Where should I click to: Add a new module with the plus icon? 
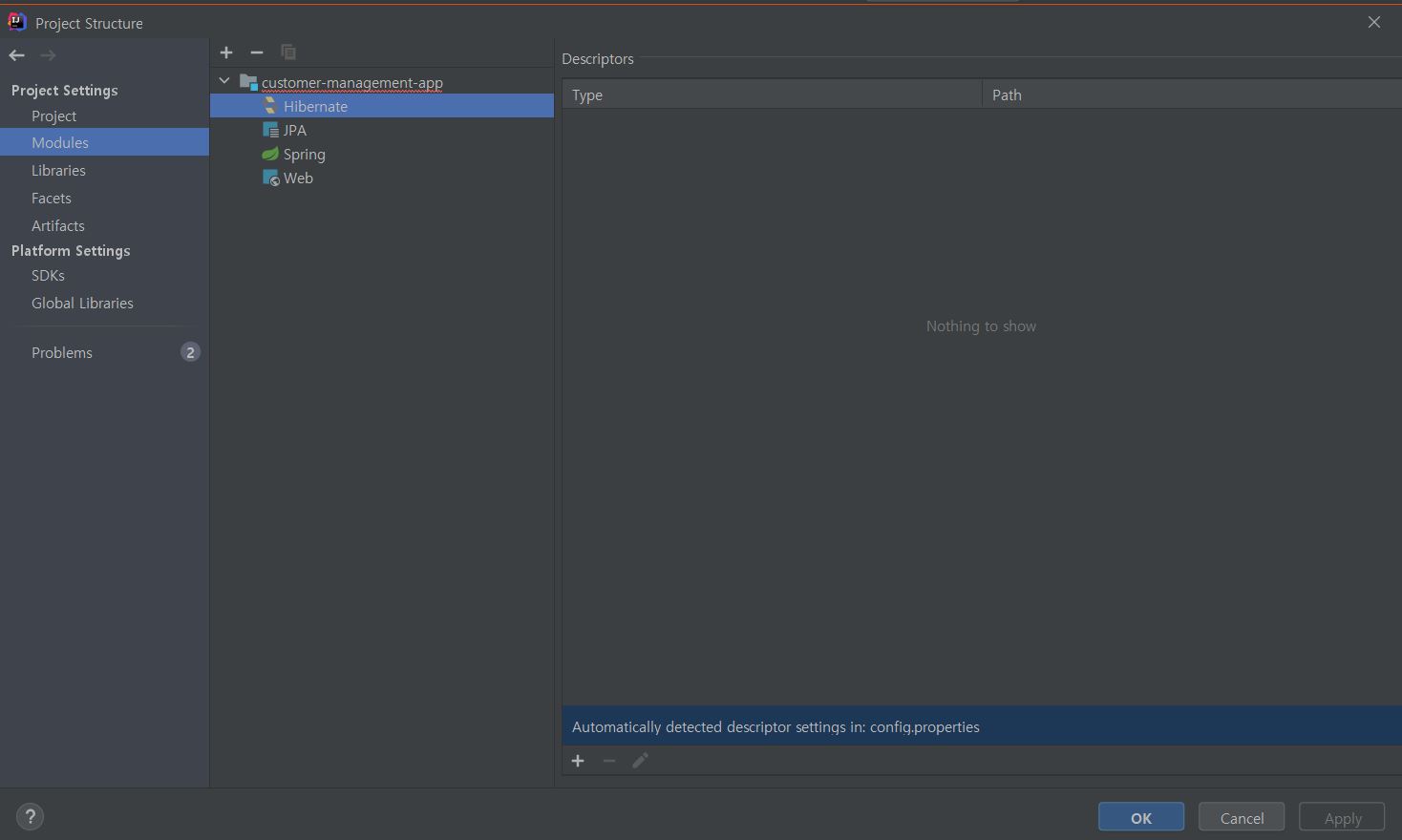[226, 52]
